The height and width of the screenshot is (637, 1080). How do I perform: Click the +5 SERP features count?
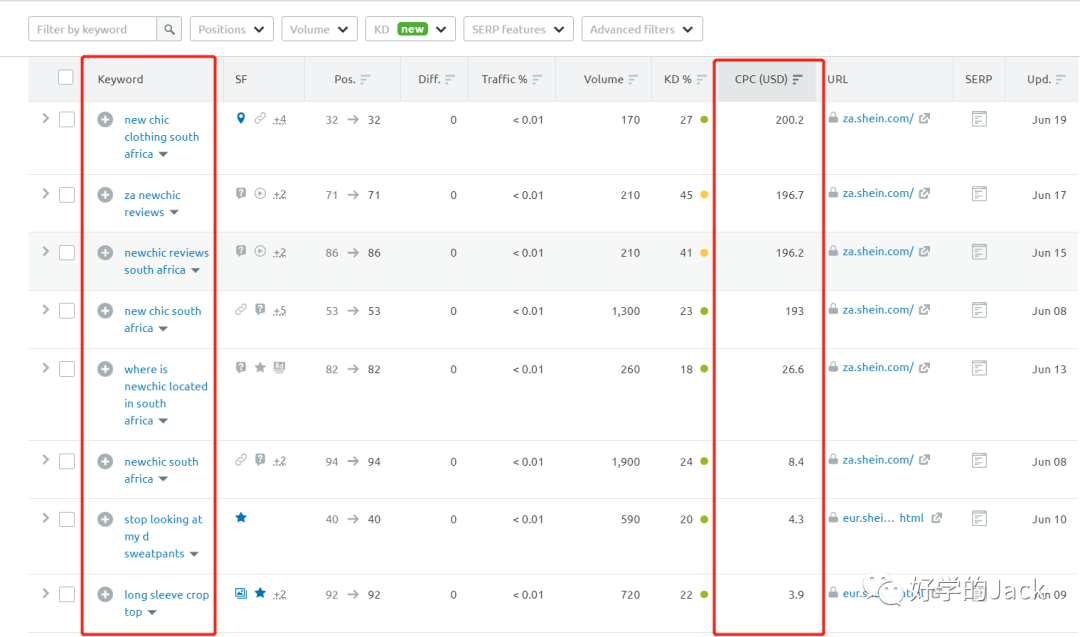[279, 311]
